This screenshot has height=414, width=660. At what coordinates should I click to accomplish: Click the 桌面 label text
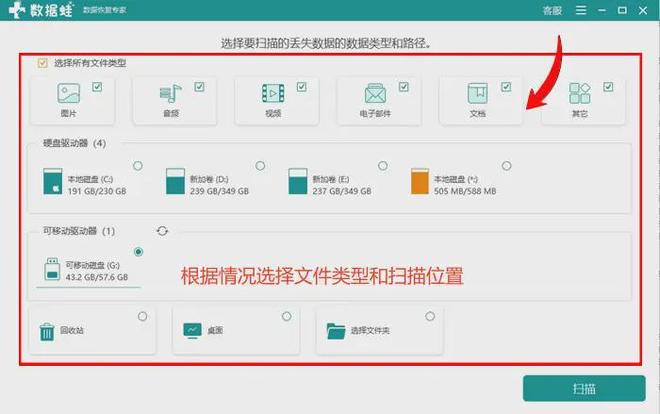pos(215,331)
